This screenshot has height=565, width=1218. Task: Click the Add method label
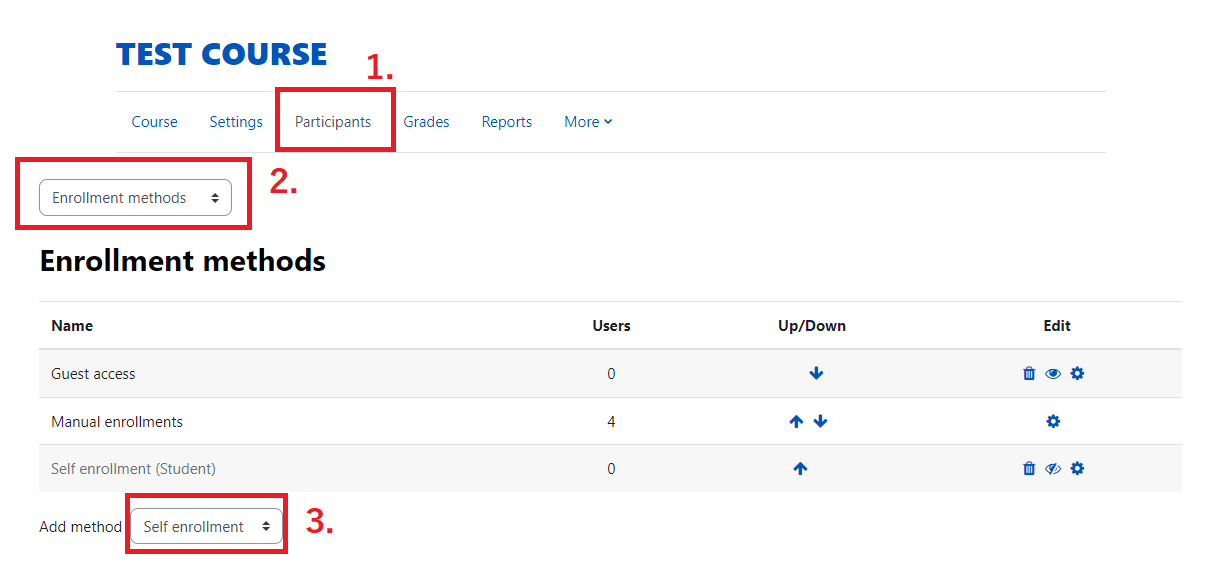click(80, 527)
